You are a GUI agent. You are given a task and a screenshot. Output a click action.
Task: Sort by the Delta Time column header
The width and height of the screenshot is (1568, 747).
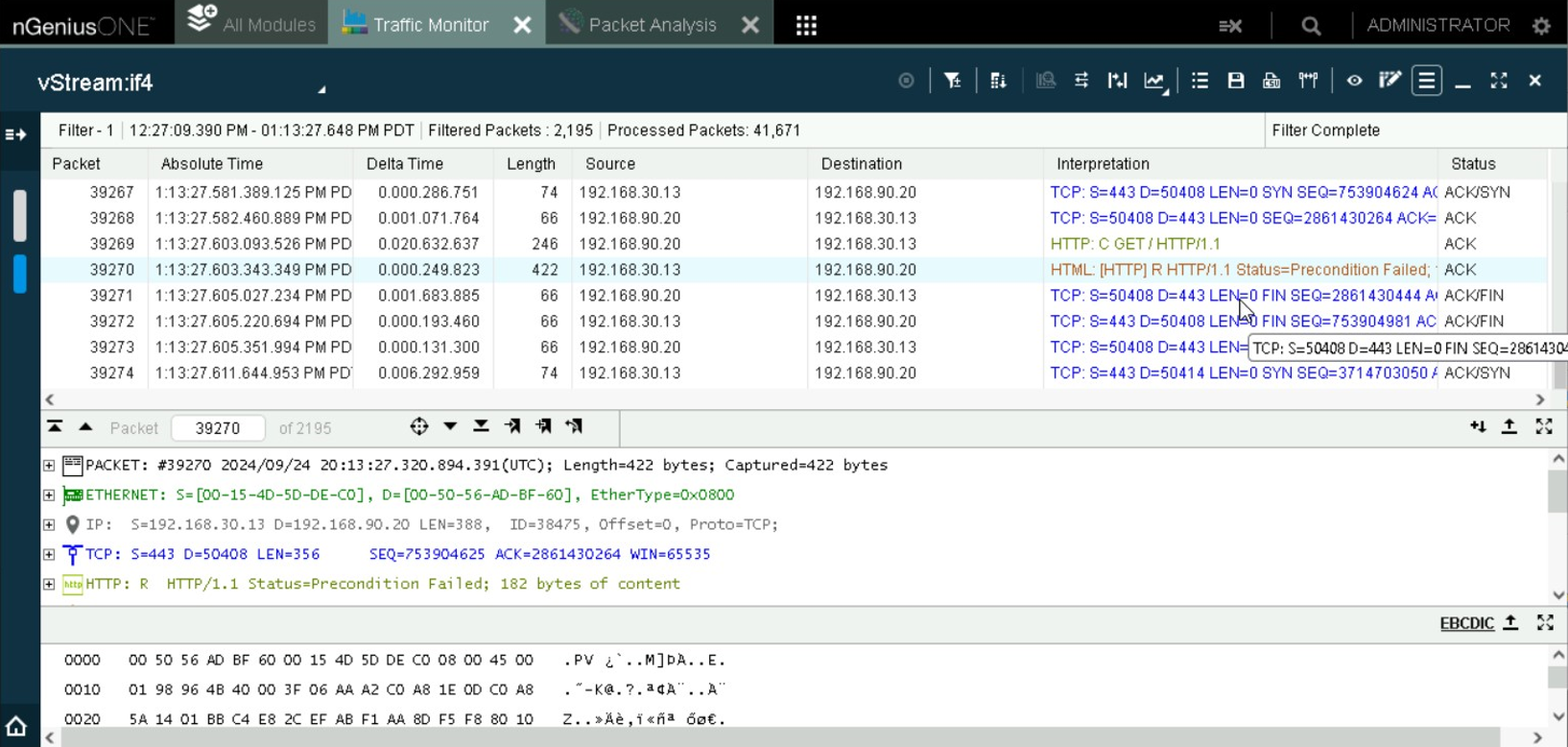(405, 164)
